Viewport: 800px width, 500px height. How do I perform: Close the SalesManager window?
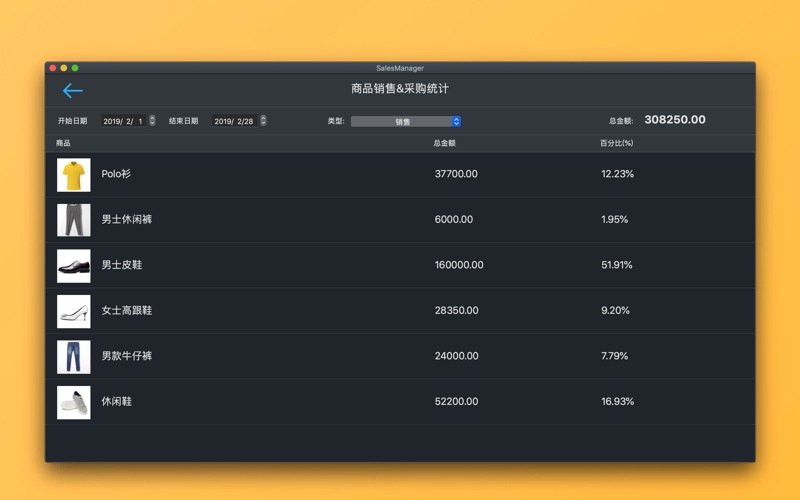[x=53, y=68]
